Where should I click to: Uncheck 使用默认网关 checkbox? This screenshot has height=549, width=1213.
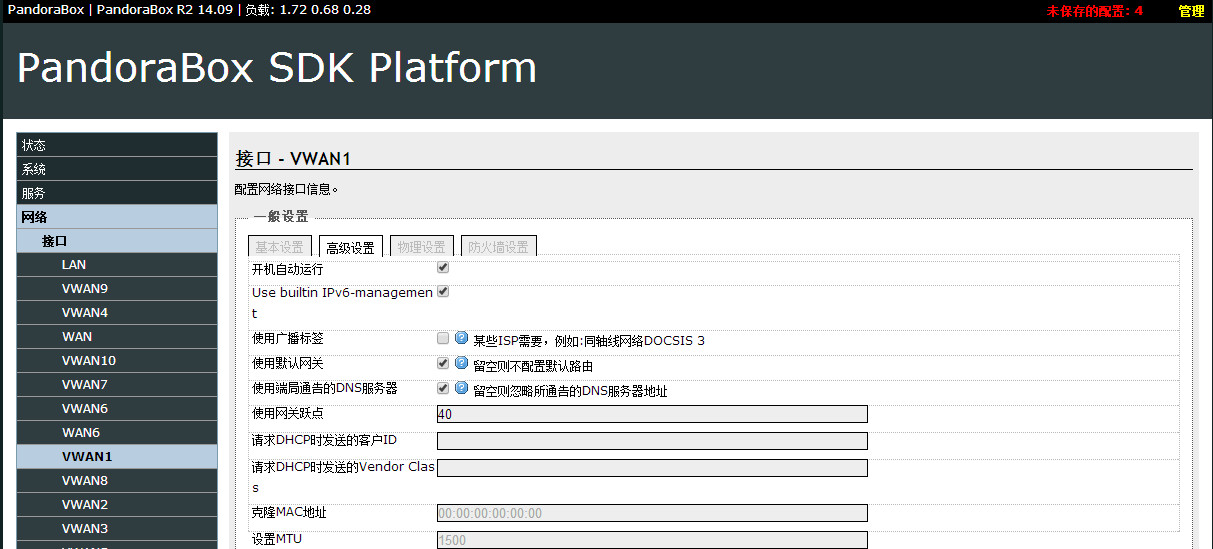click(x=443, y=364)
